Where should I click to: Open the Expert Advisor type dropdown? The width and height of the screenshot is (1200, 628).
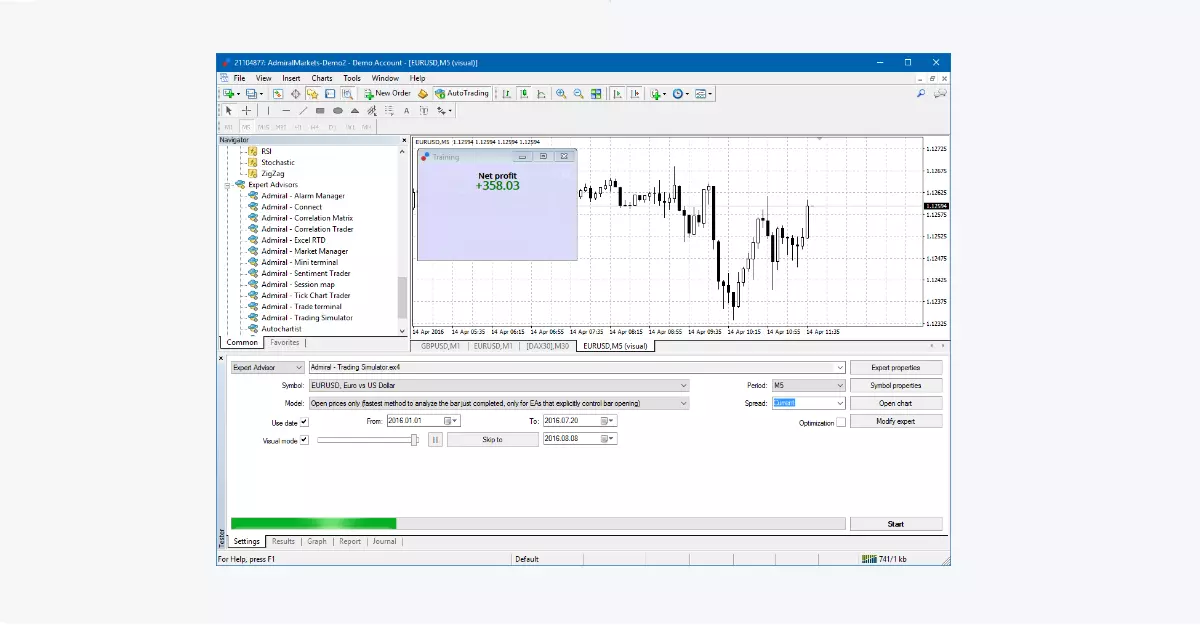[x=267, y=367]
